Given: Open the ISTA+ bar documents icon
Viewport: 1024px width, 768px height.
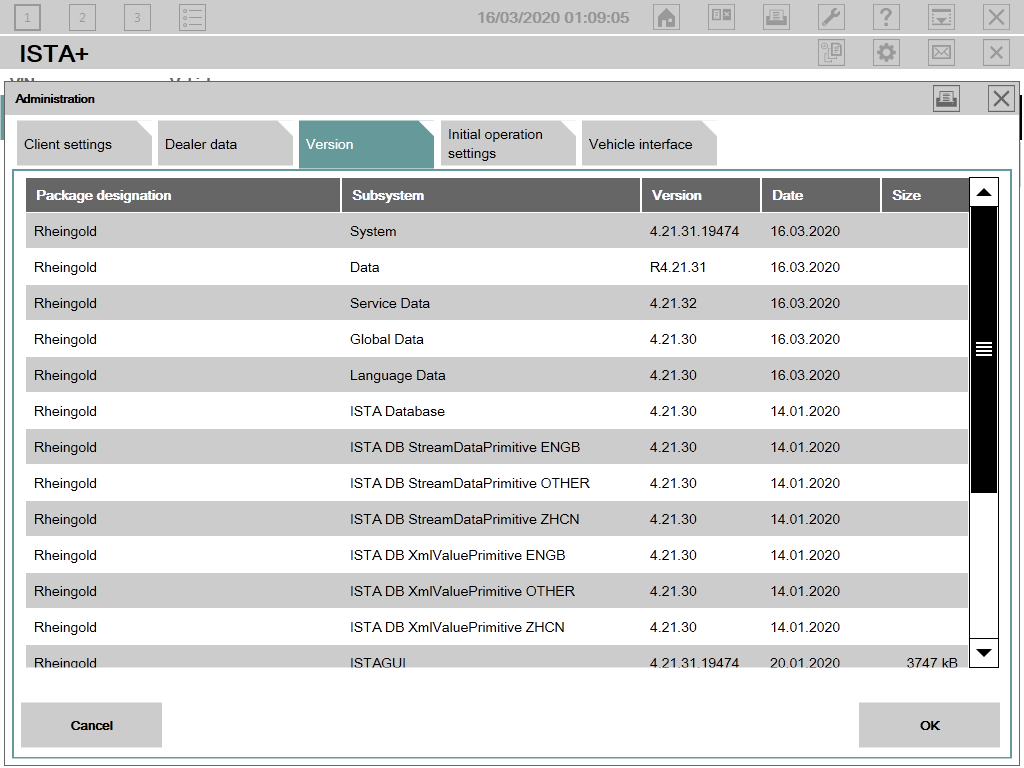Looking at the screenshot, I should (x=831, y=52).
